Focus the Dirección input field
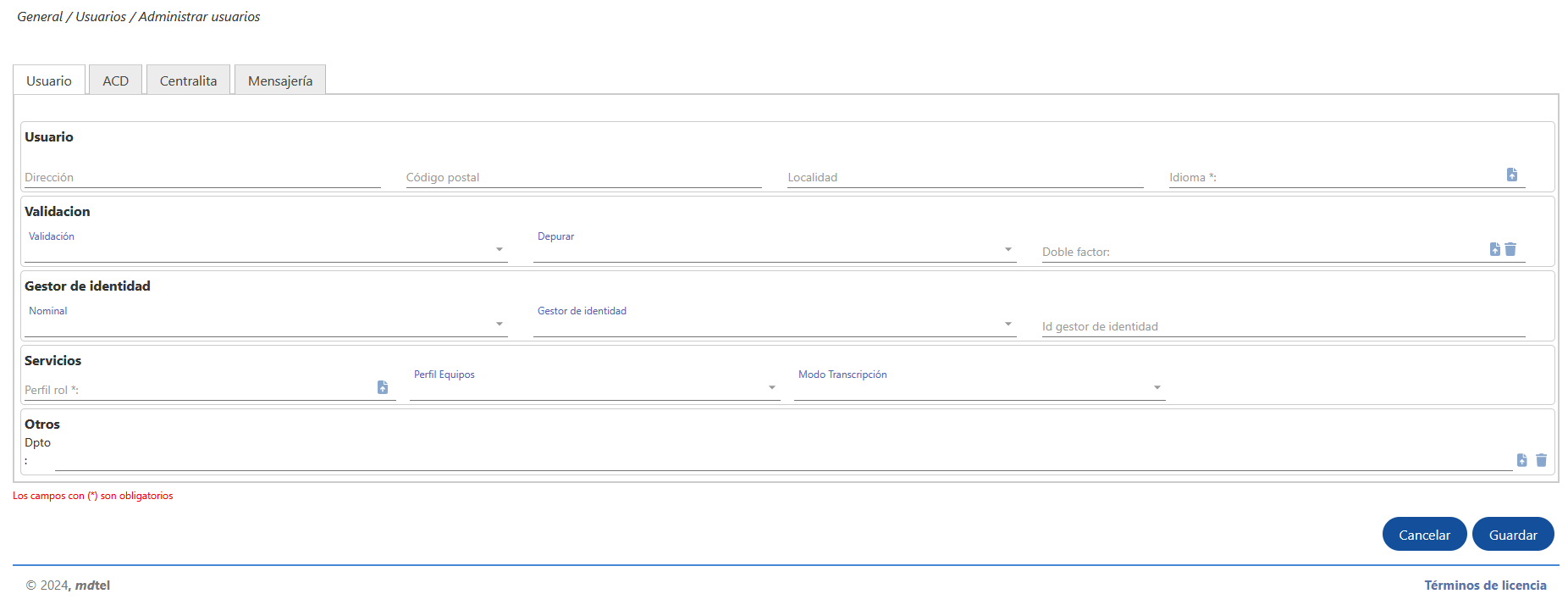This screenshot has height=605, width=1568. point(202,177)
